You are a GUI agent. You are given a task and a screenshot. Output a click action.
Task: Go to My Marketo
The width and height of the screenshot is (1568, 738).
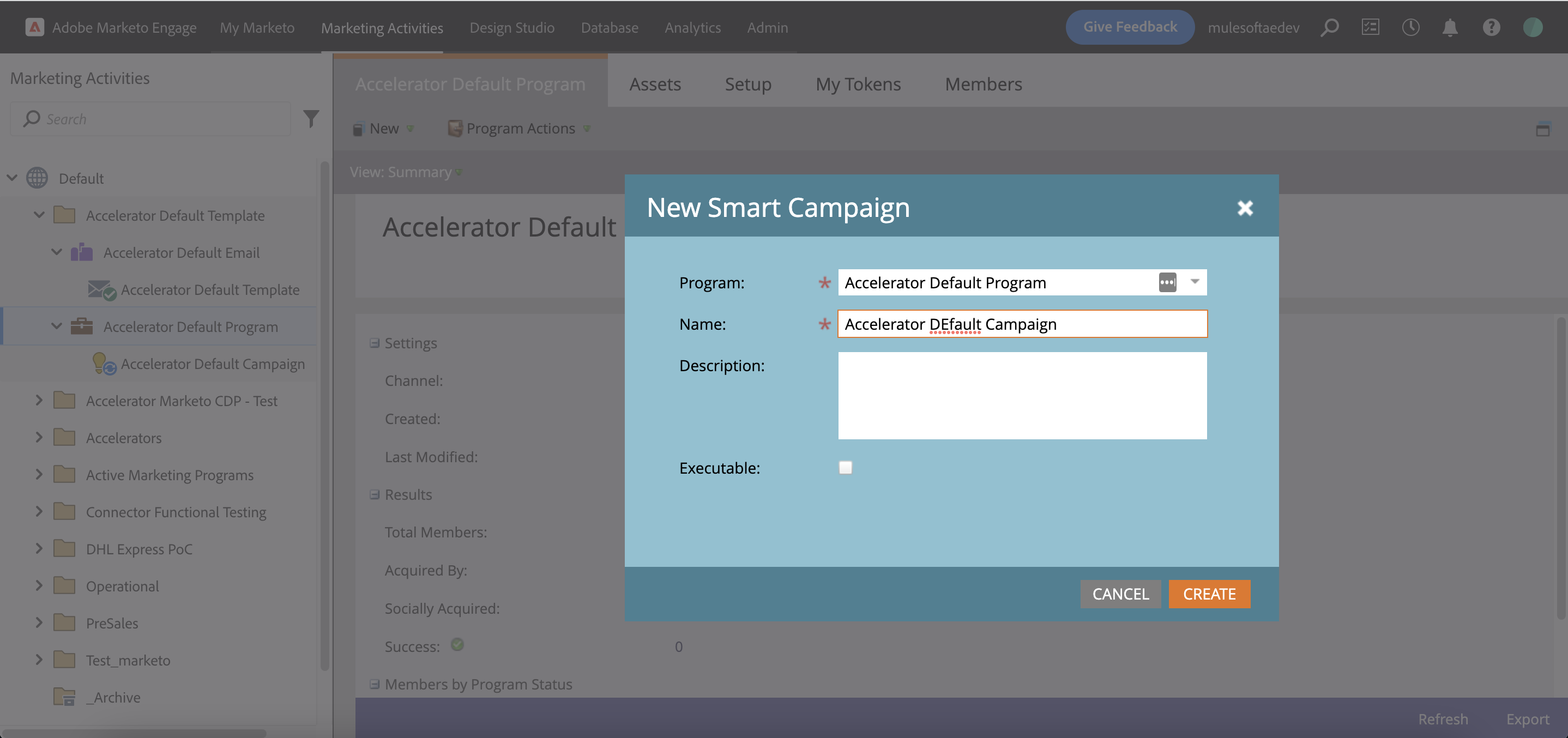[x=257, y=27]
